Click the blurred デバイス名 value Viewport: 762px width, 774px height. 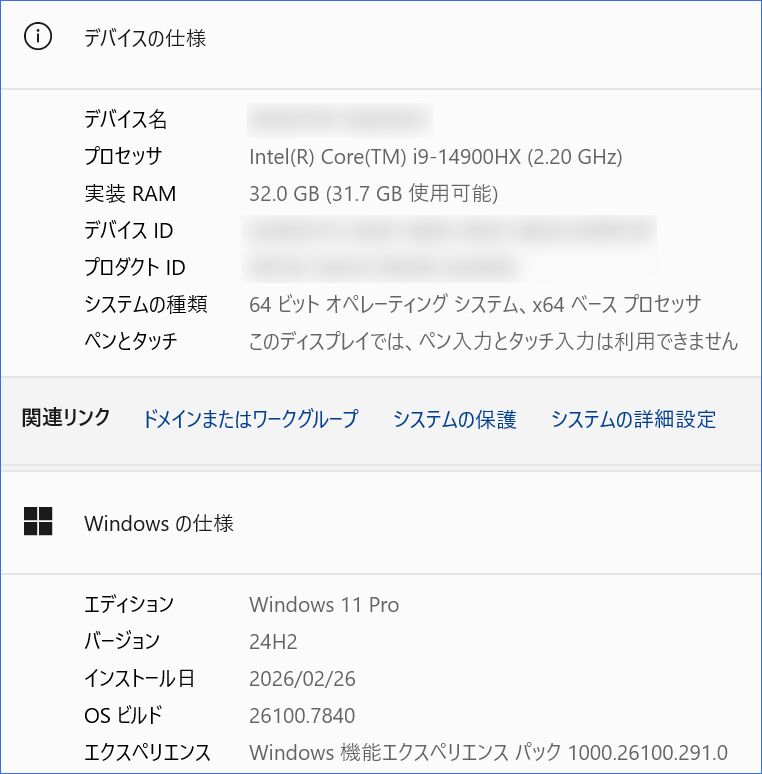339,120
